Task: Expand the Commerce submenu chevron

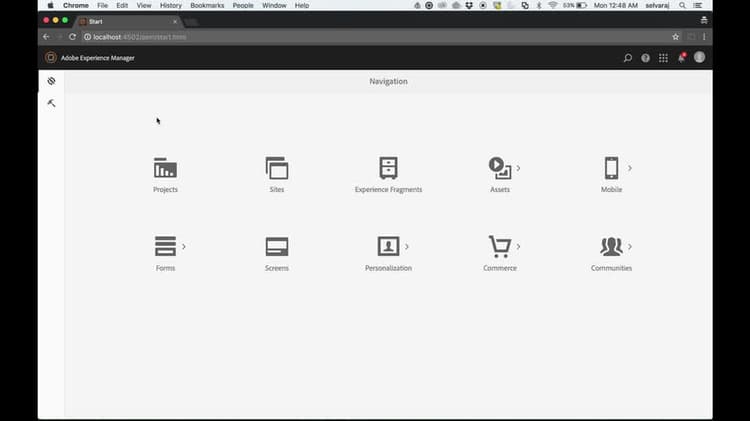Action: (x=518, y=246)
